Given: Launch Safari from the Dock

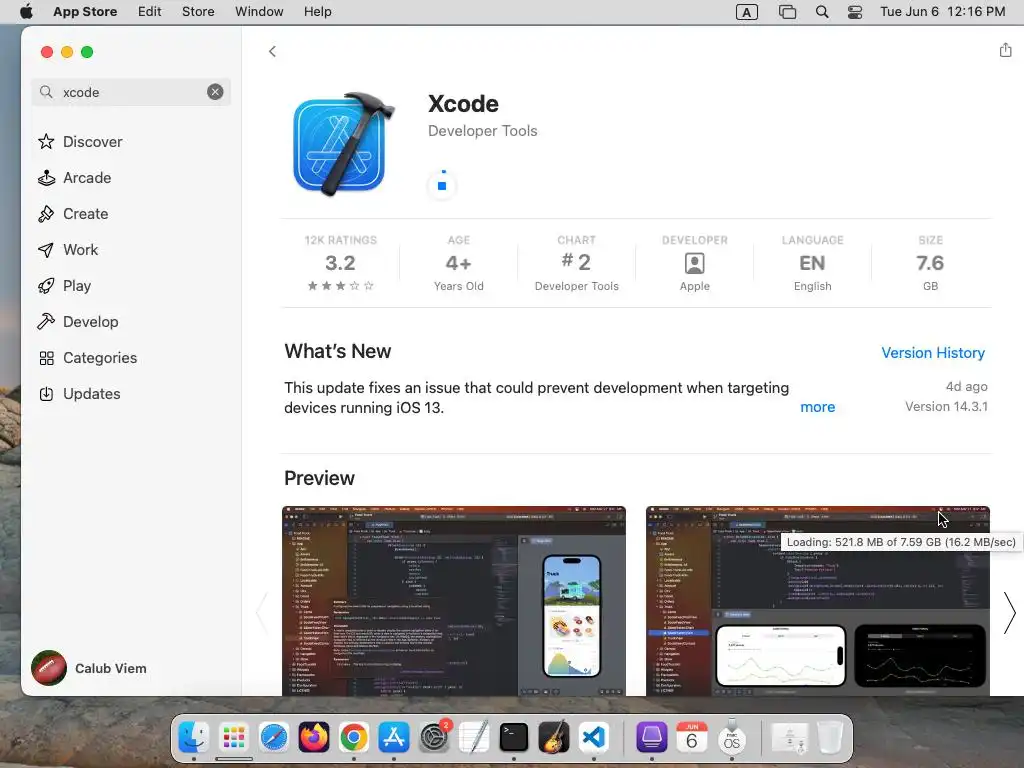Looking at the screenshot, I should (274, 737).
